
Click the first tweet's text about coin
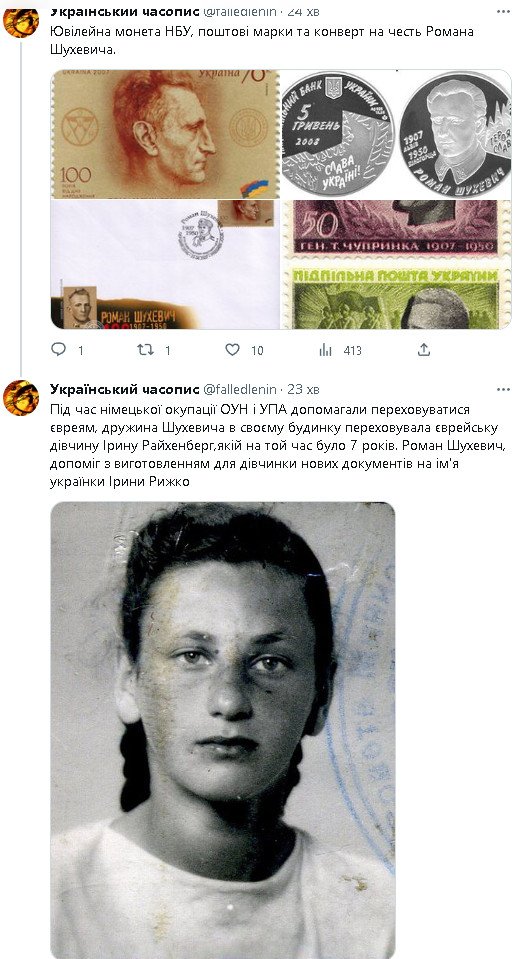[262, 41]
